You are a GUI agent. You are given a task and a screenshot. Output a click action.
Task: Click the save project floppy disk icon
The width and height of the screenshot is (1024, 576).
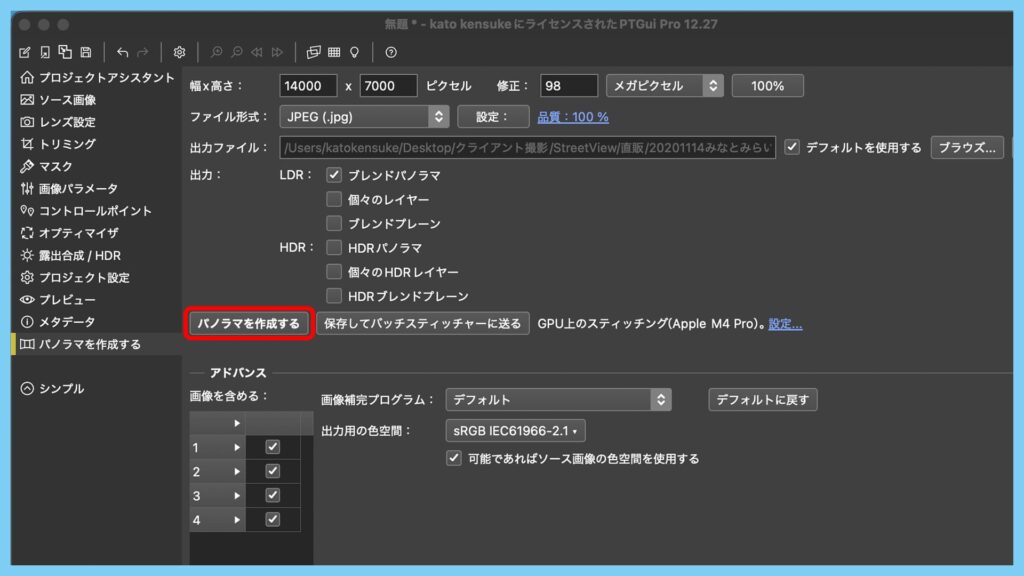coord(85,52)
